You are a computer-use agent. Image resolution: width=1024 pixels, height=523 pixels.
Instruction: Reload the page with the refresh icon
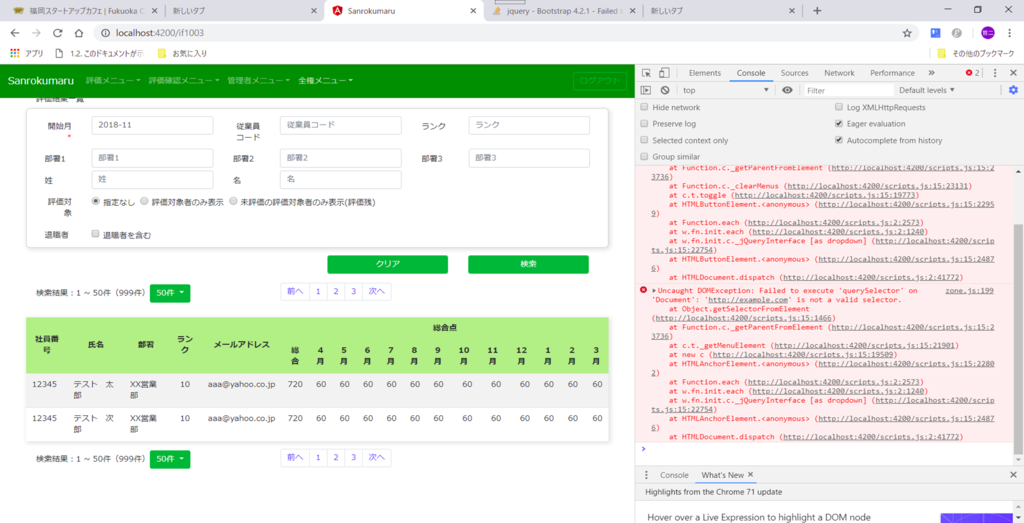(57, 33)
